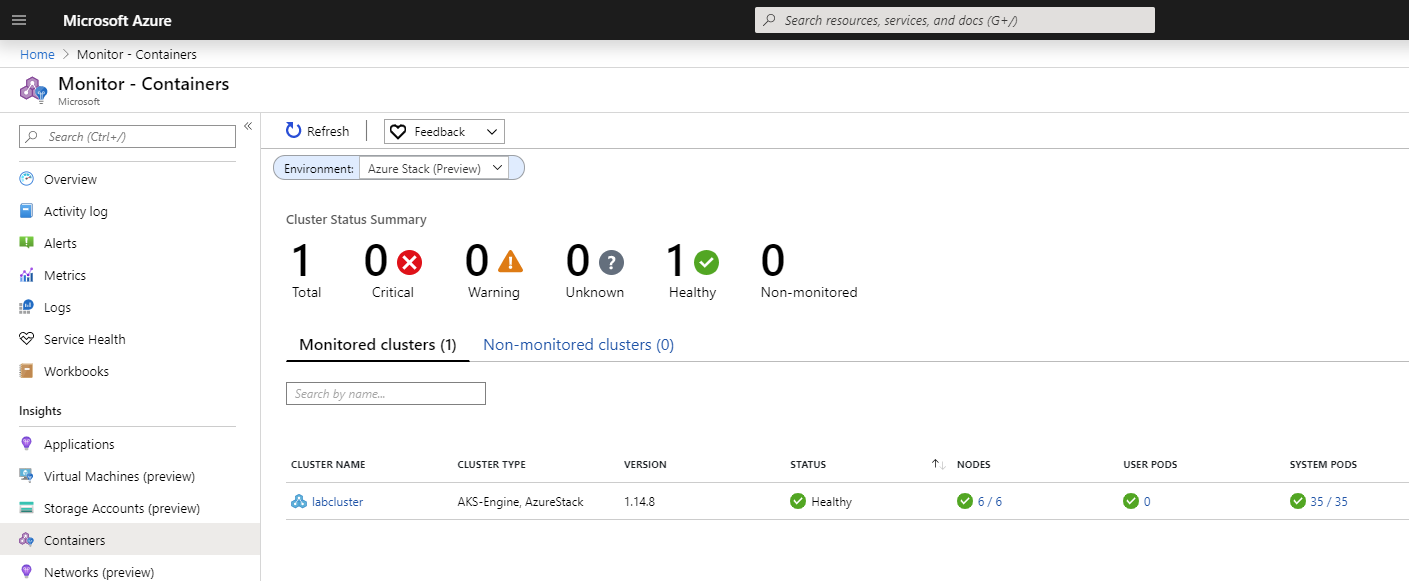
Task: Open the 35 / 35 system pods link
Action: pyautogui.click(x=1329, y=502)
